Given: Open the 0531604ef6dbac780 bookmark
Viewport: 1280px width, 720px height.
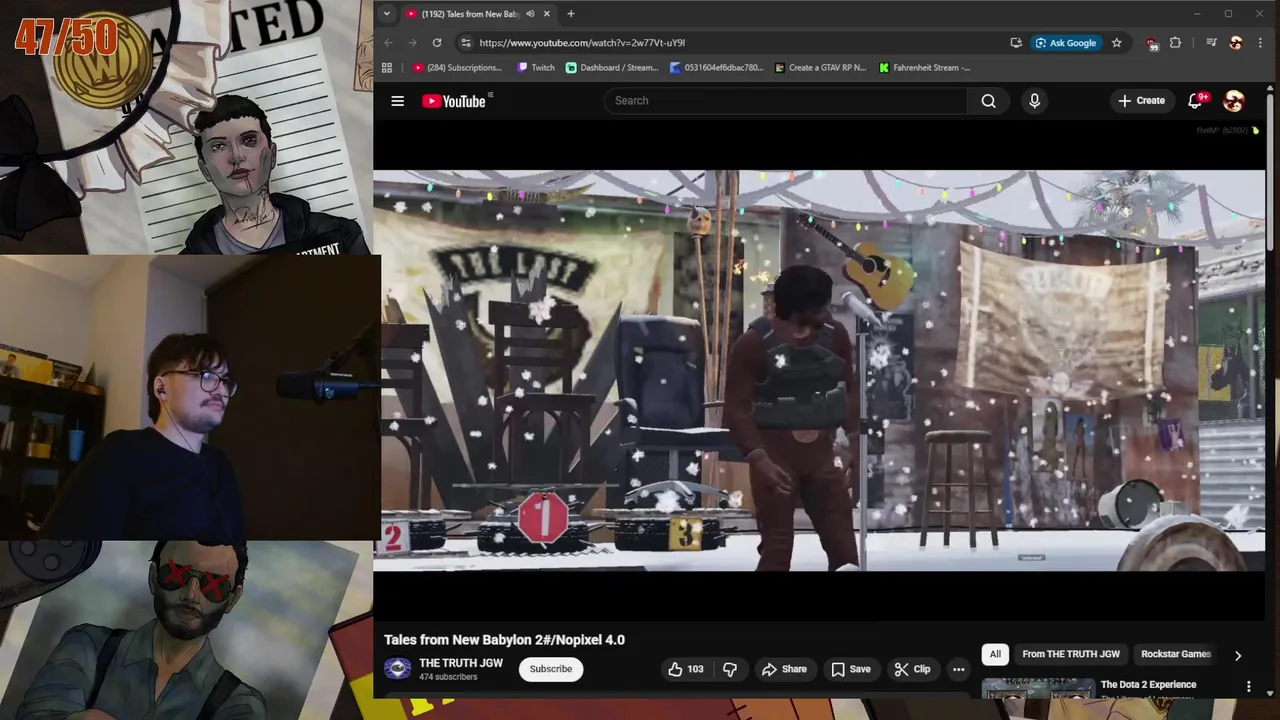Looking at the screenshot, I should (717, 68).
